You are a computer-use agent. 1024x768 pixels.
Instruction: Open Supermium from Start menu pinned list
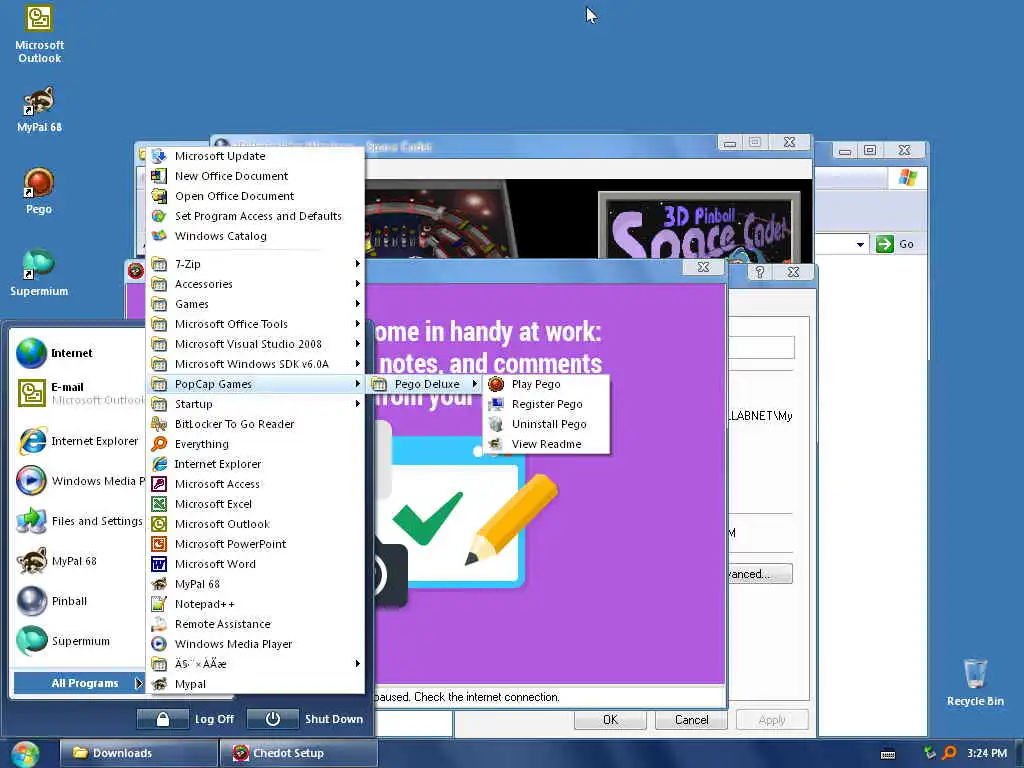point(79,641)
